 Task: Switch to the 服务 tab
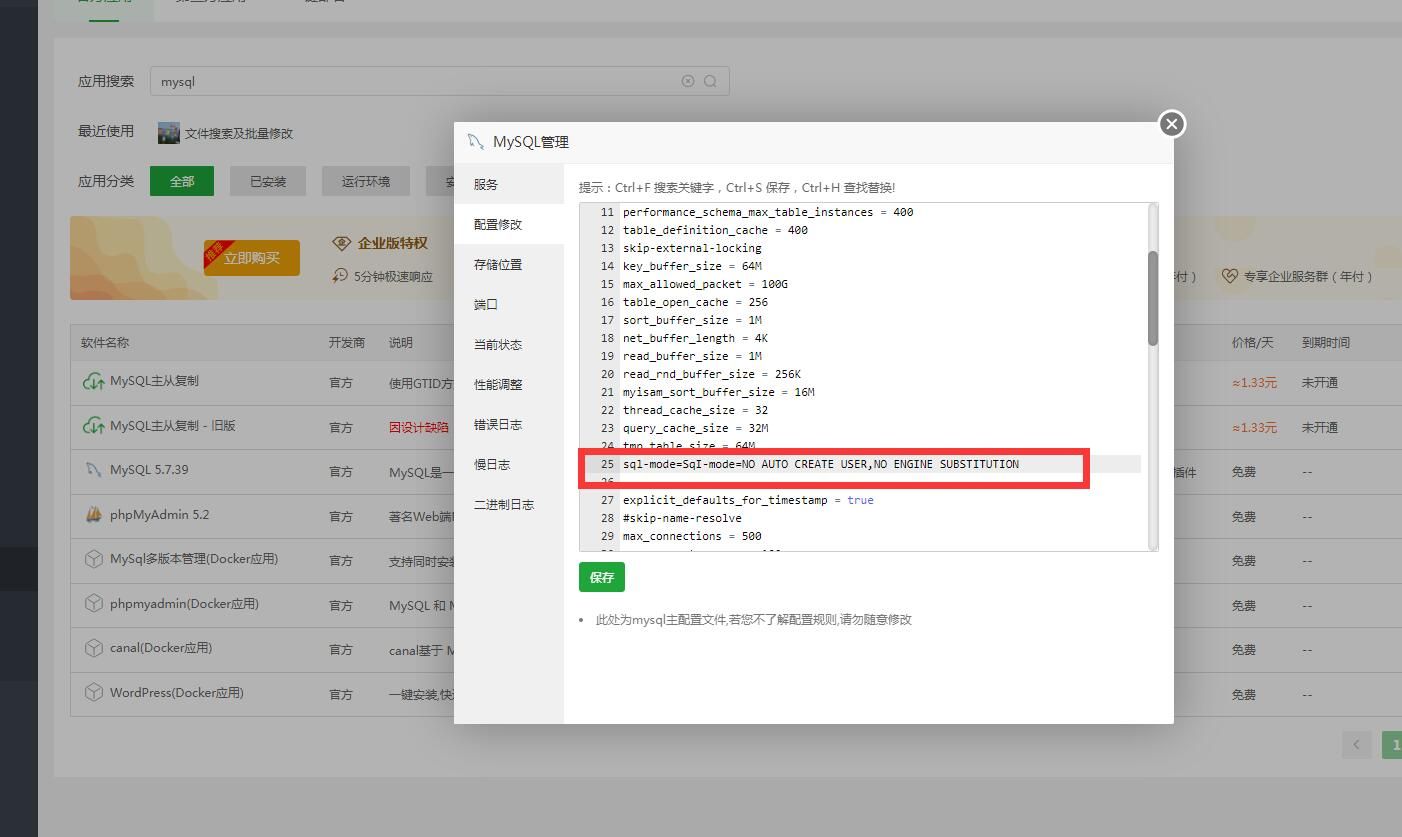[486, 184]
